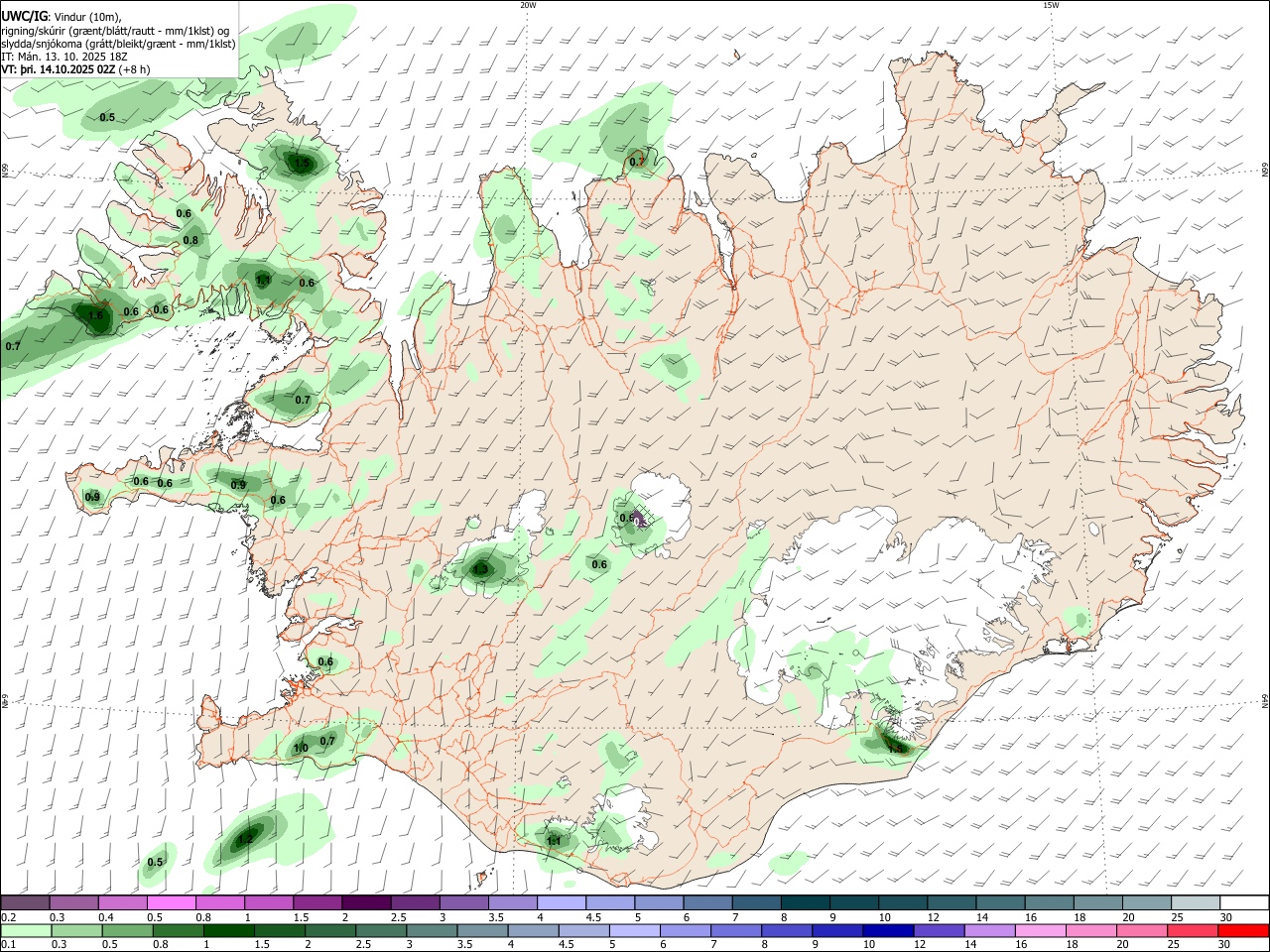Select the '1.2' precipitation value offshore
Screen dimensions: 1270x952
[x=245, y=840]
